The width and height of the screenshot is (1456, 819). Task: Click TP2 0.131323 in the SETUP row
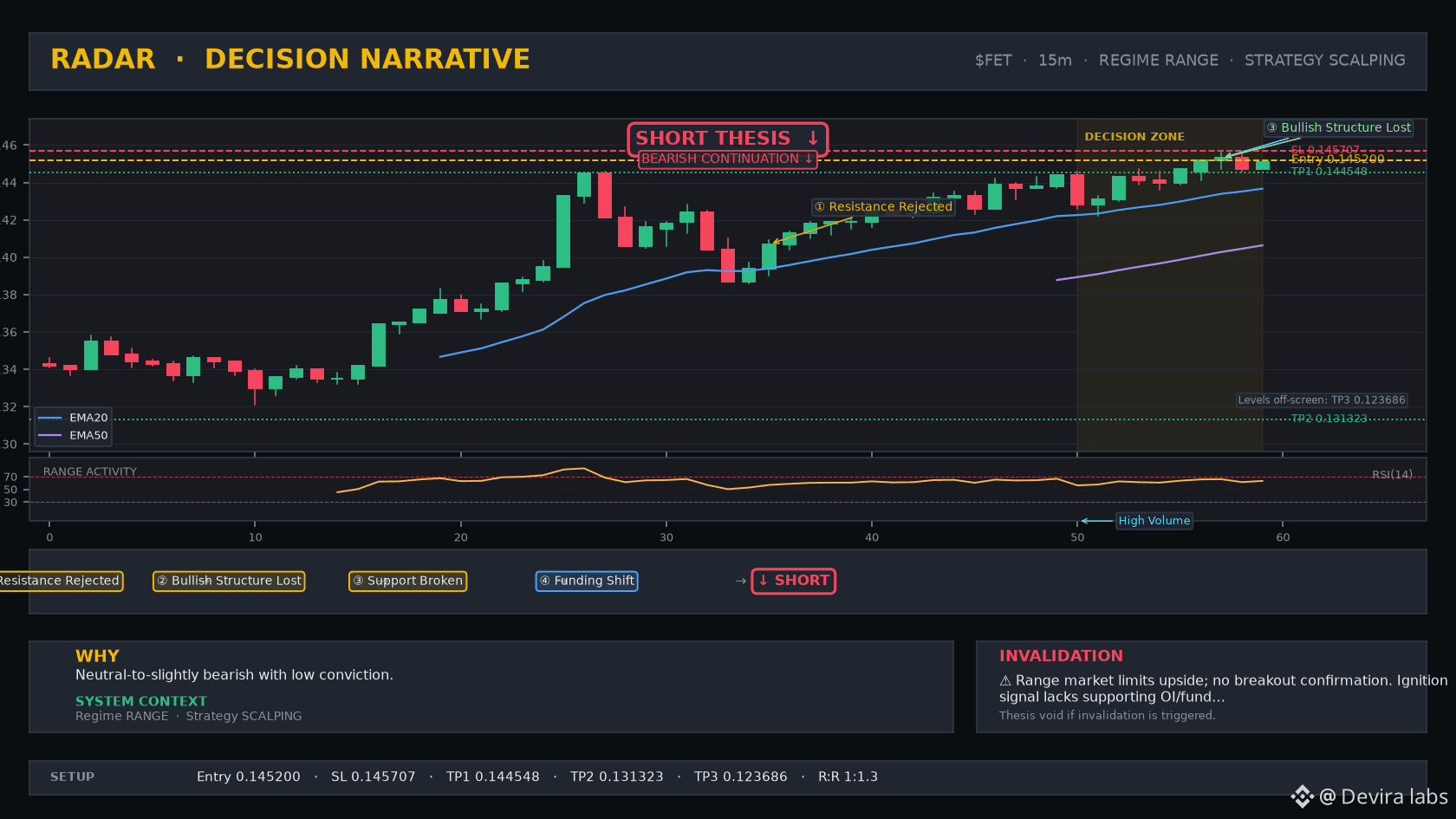tap(617, 777)
